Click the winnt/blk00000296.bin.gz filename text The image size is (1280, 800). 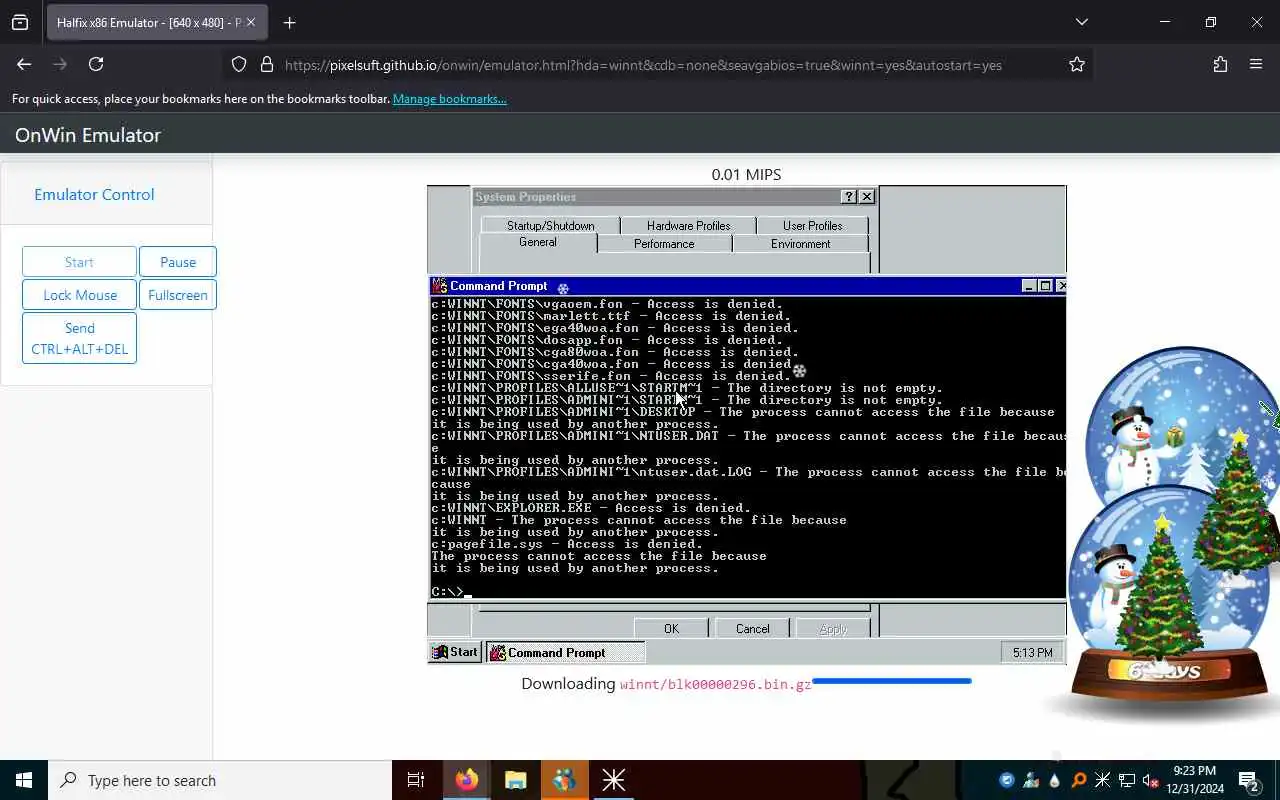tap(716, 685)
